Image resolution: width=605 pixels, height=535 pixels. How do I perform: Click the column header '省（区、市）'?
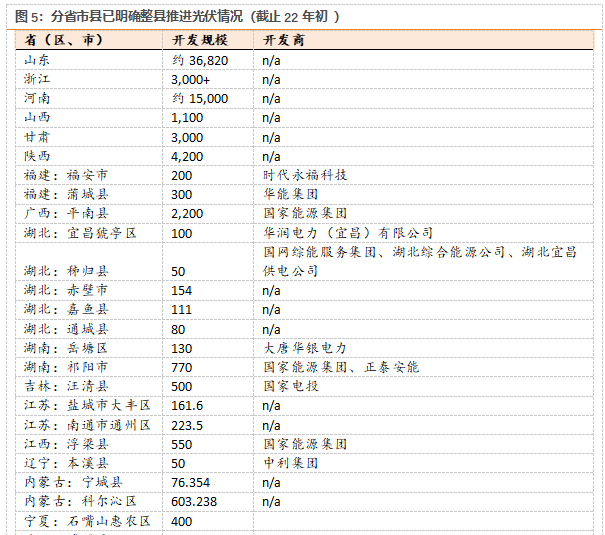(x=64, y=40)
